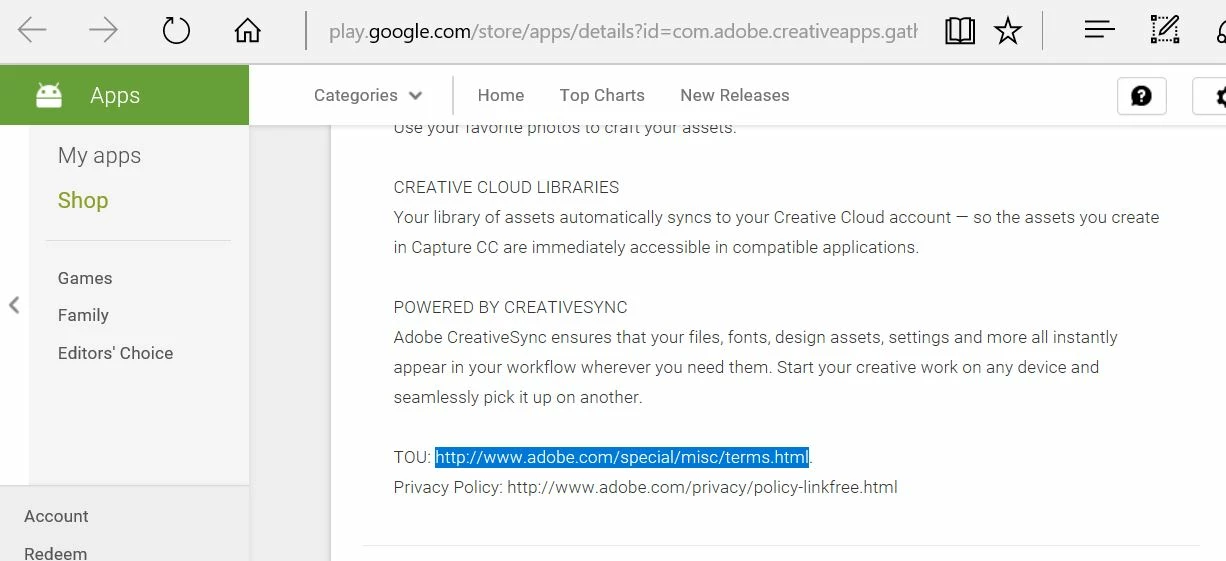
Task: Click the address bar URL field
Action: [x=622, y=32]
